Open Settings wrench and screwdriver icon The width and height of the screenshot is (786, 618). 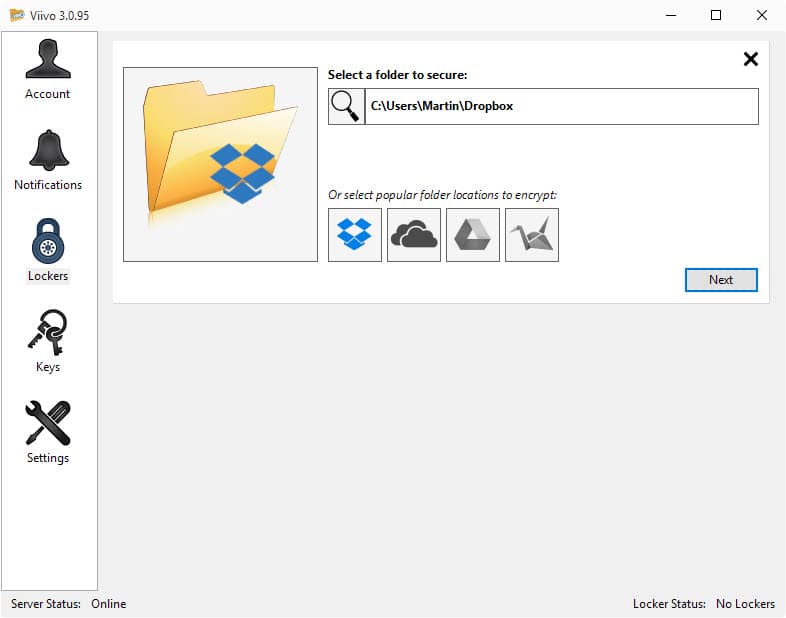point(48,423)
